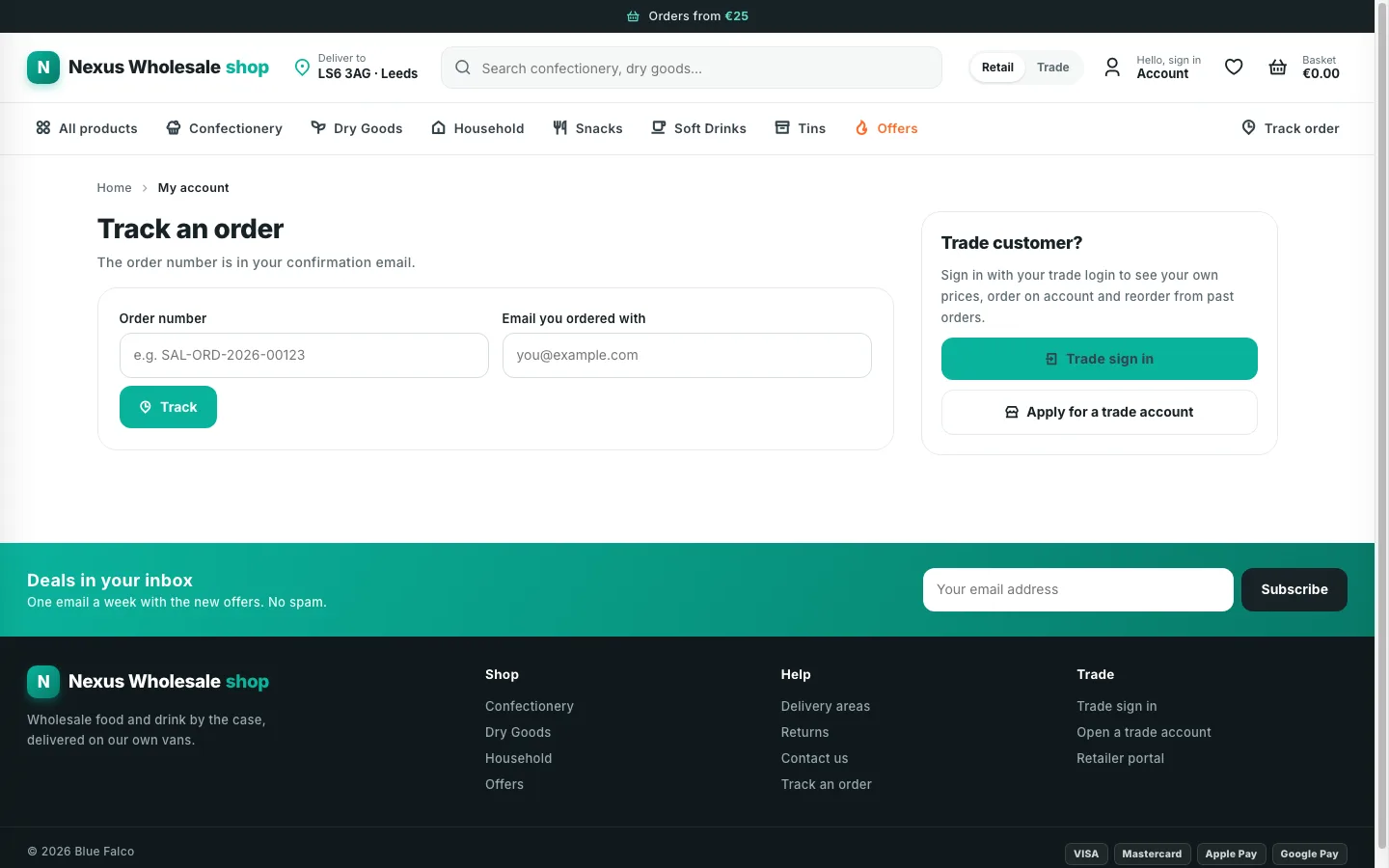Click the Nexus Wholesale N logo in header
The height and width of the screenshot is (868, 1389).
click(43, 68)
